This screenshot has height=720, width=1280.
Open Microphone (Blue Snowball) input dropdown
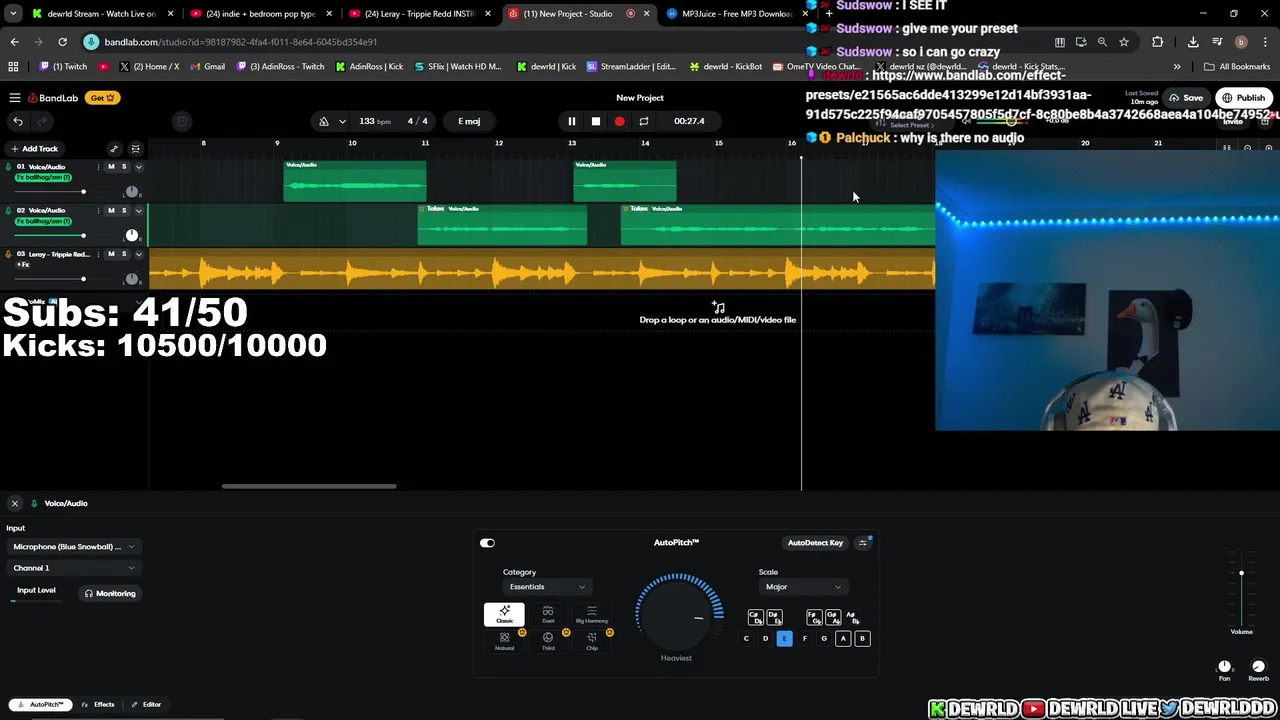pos(74,547)
